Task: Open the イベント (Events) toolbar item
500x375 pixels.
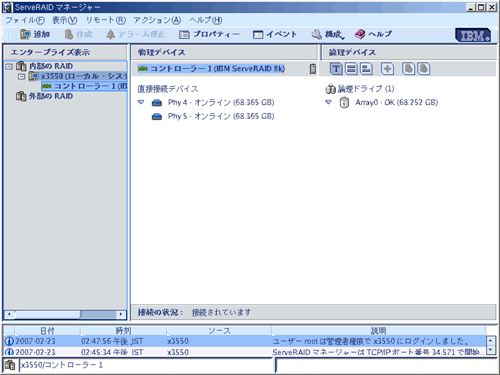Action: (275, 34)
